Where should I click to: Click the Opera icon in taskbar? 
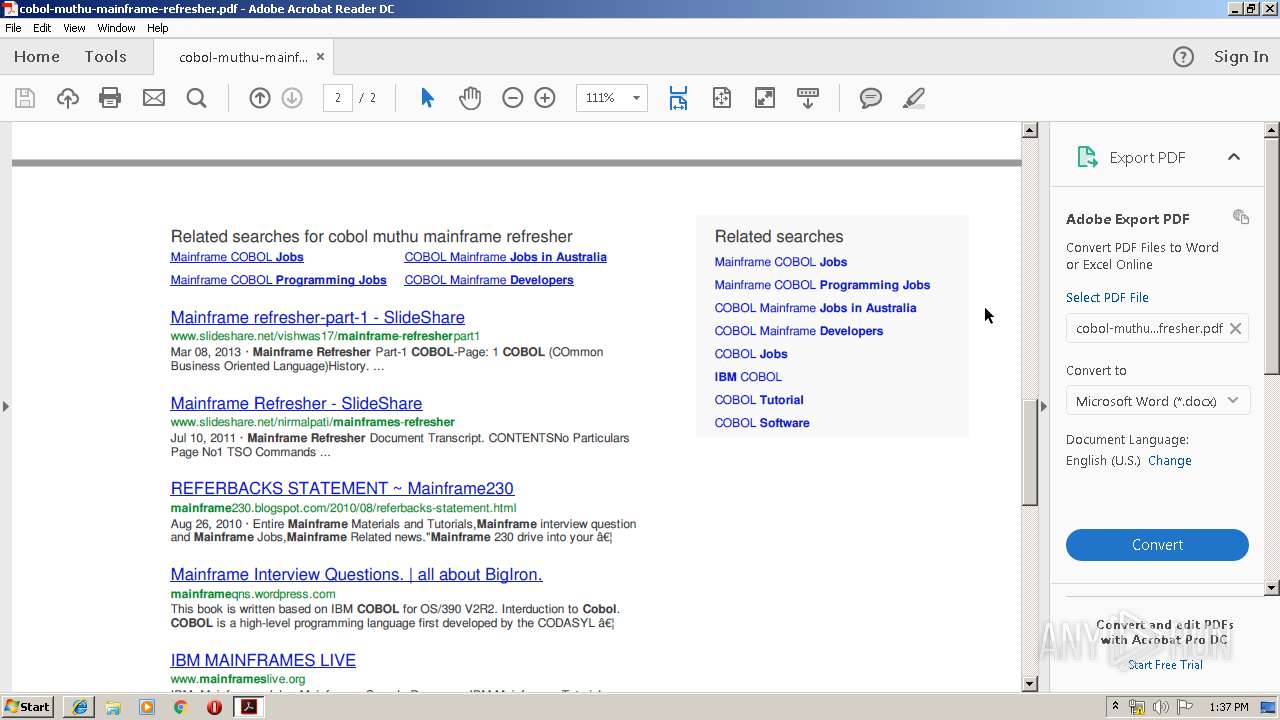point(214,707)
